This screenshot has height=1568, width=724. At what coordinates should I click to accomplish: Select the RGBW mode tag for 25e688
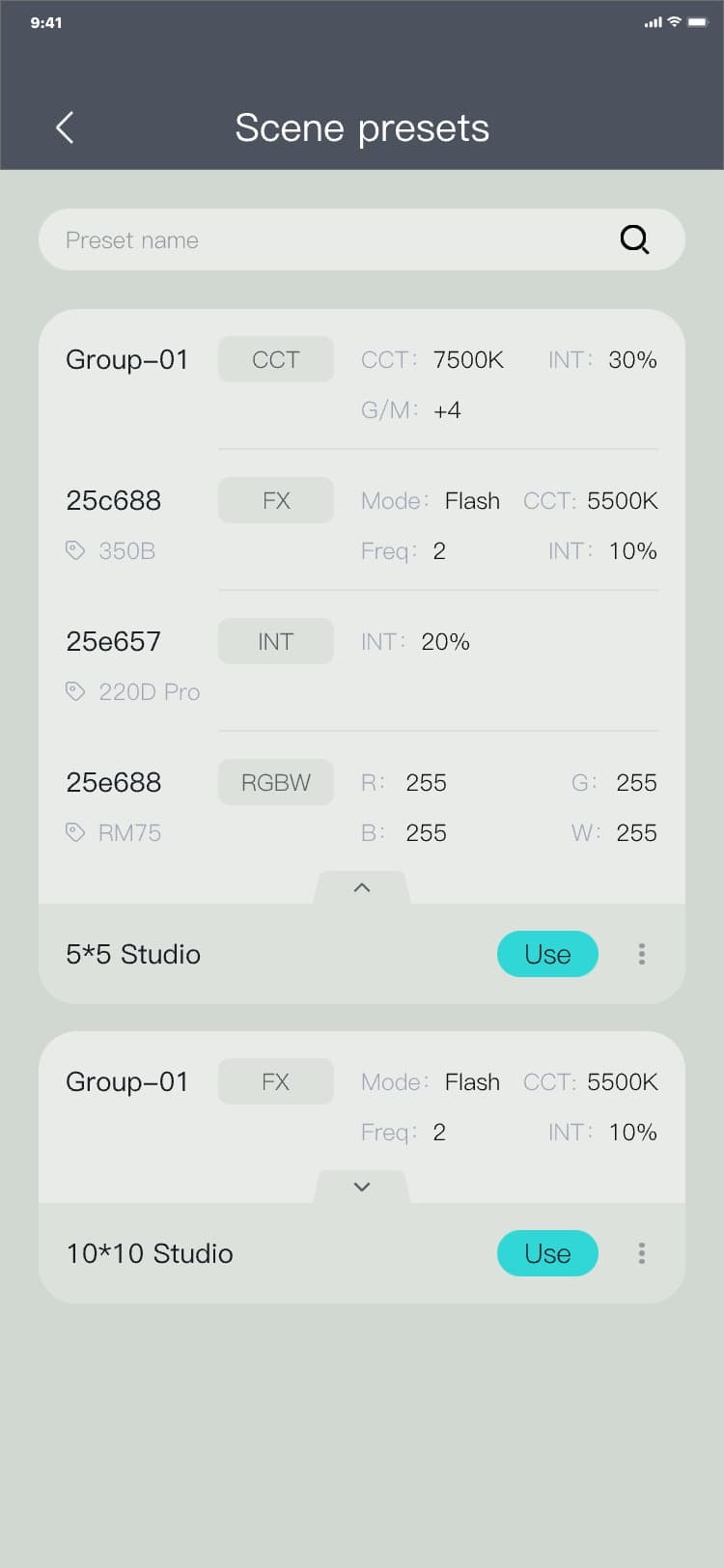tap(276, 782)
